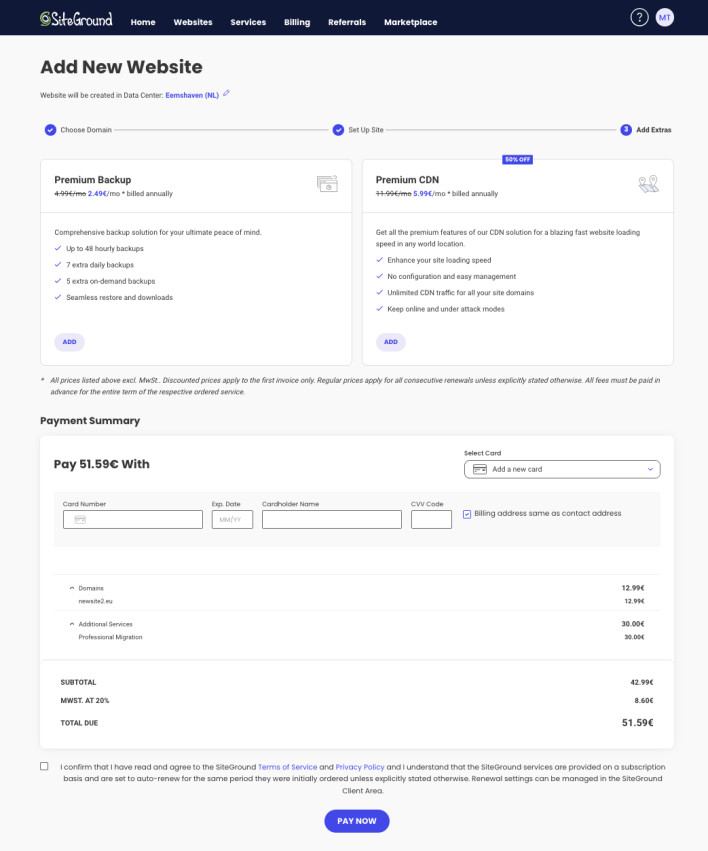Screen dimensions: 708x851
Task: Click the Eemshaven (NL) data center link
Action: [x=192, y=95]
